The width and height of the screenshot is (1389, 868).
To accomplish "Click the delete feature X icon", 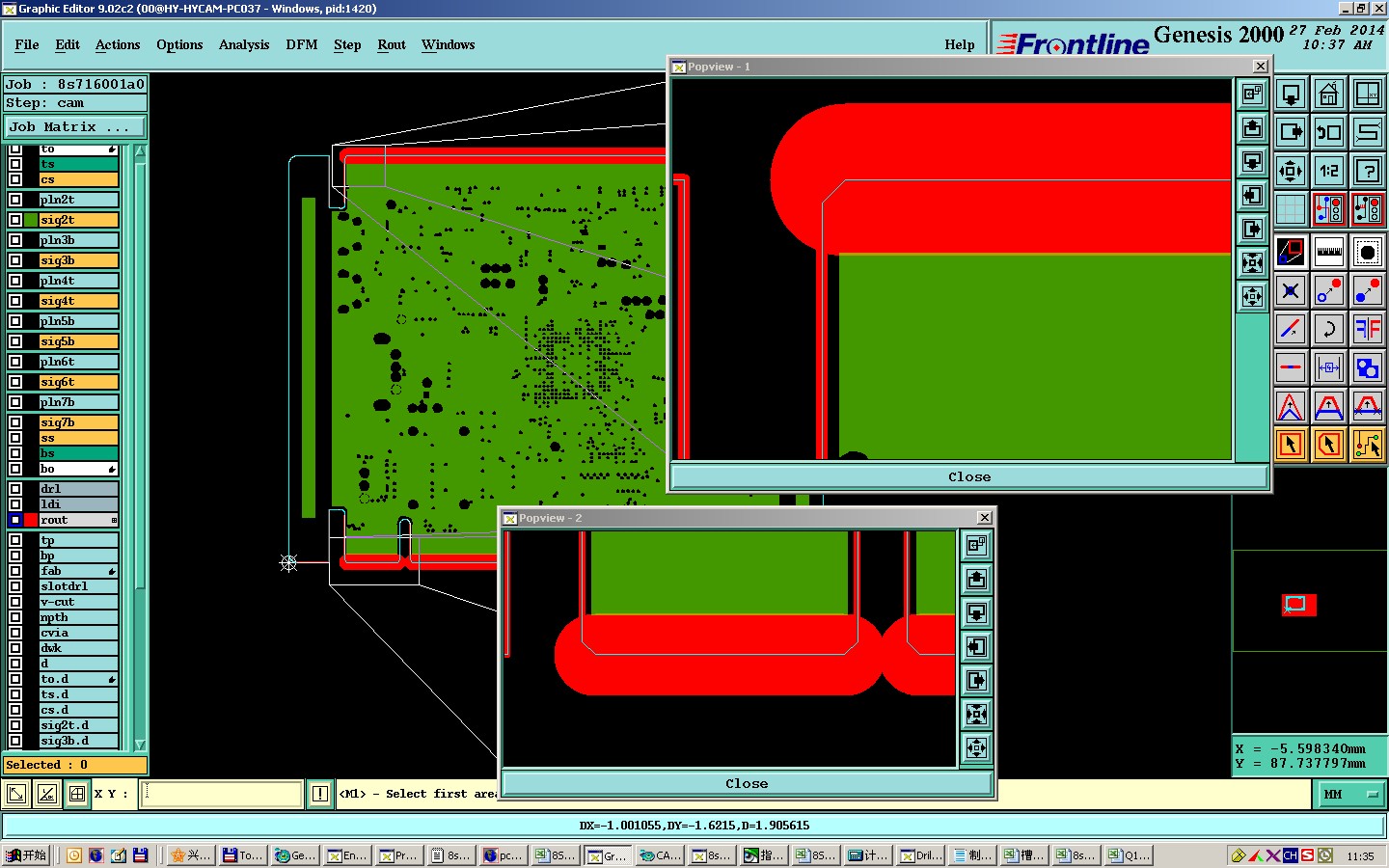I will click(x=1291, y=290).
